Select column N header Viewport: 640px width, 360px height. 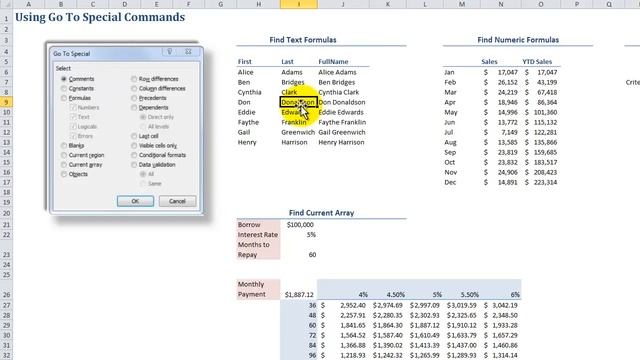click(x=501, y=4)
